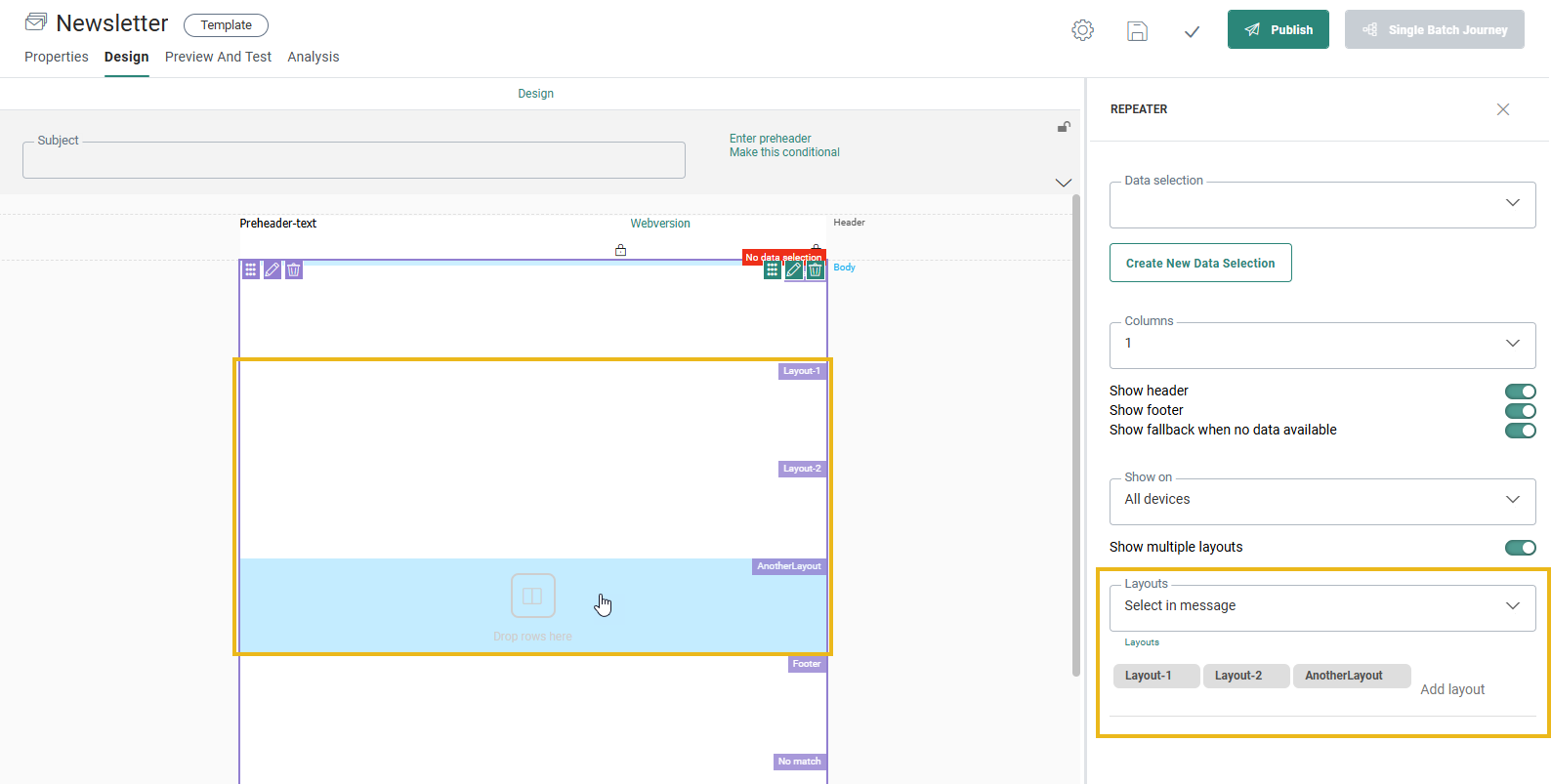Image resolution: width=1551 pixels, height=784 pixels.
Task: Click the unlock padlock icon near subject
Action: [x=1064, y=127]
